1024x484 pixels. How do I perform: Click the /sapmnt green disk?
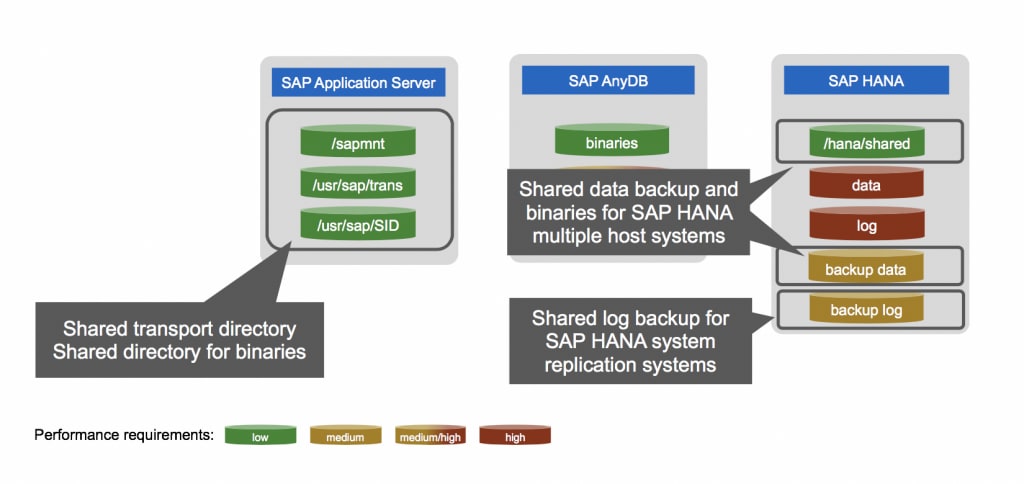[x=358, y=143]
